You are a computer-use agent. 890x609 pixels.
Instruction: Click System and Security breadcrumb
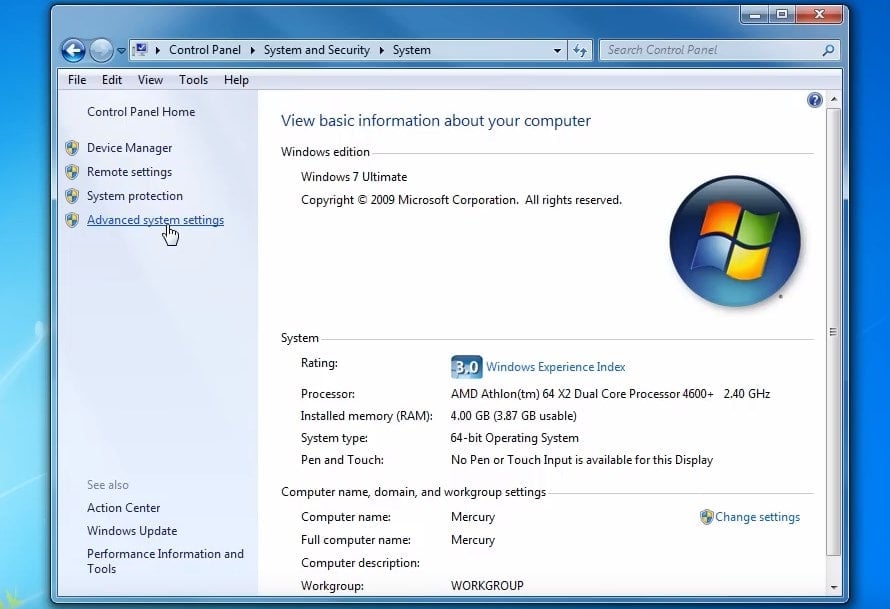pyautogui.click(x=317, y=50)
